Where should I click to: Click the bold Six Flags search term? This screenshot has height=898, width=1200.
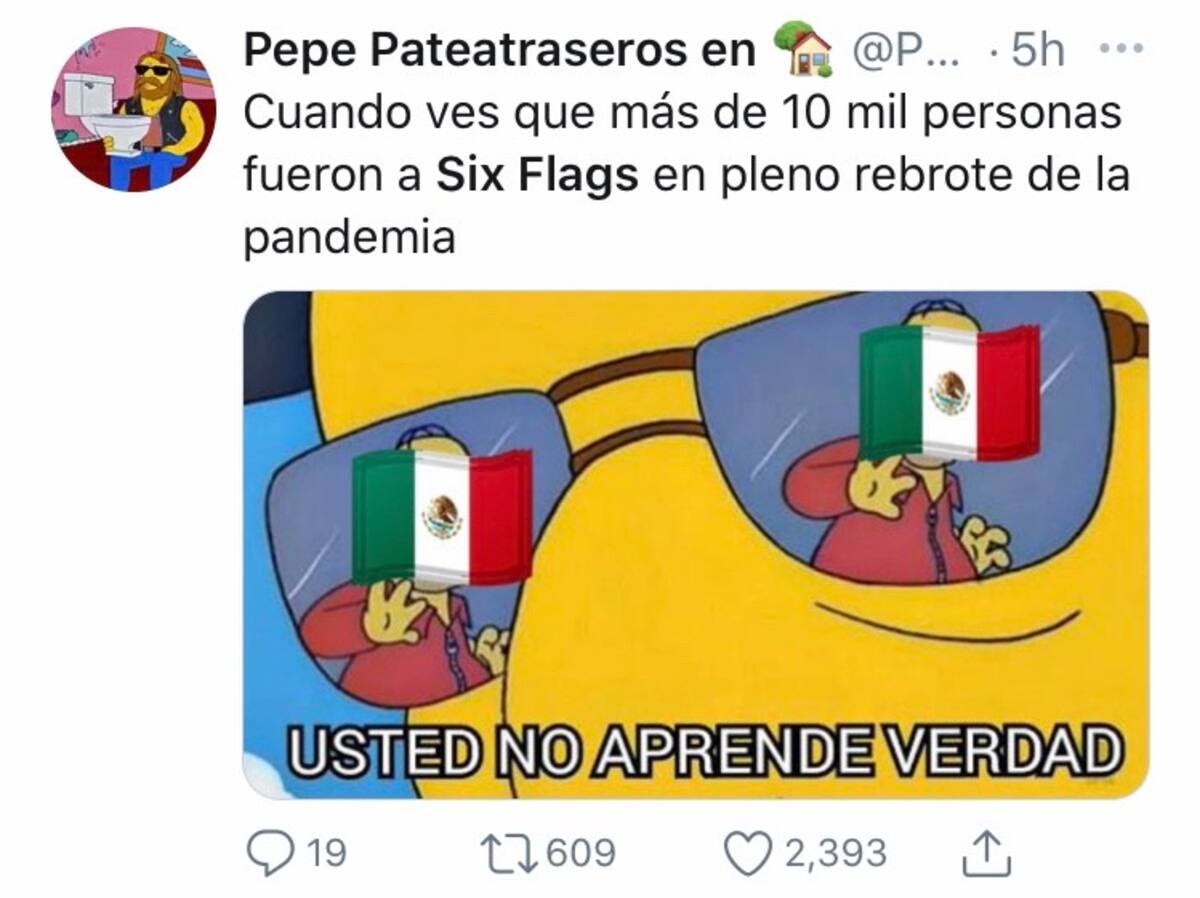[x=537, y=177]
